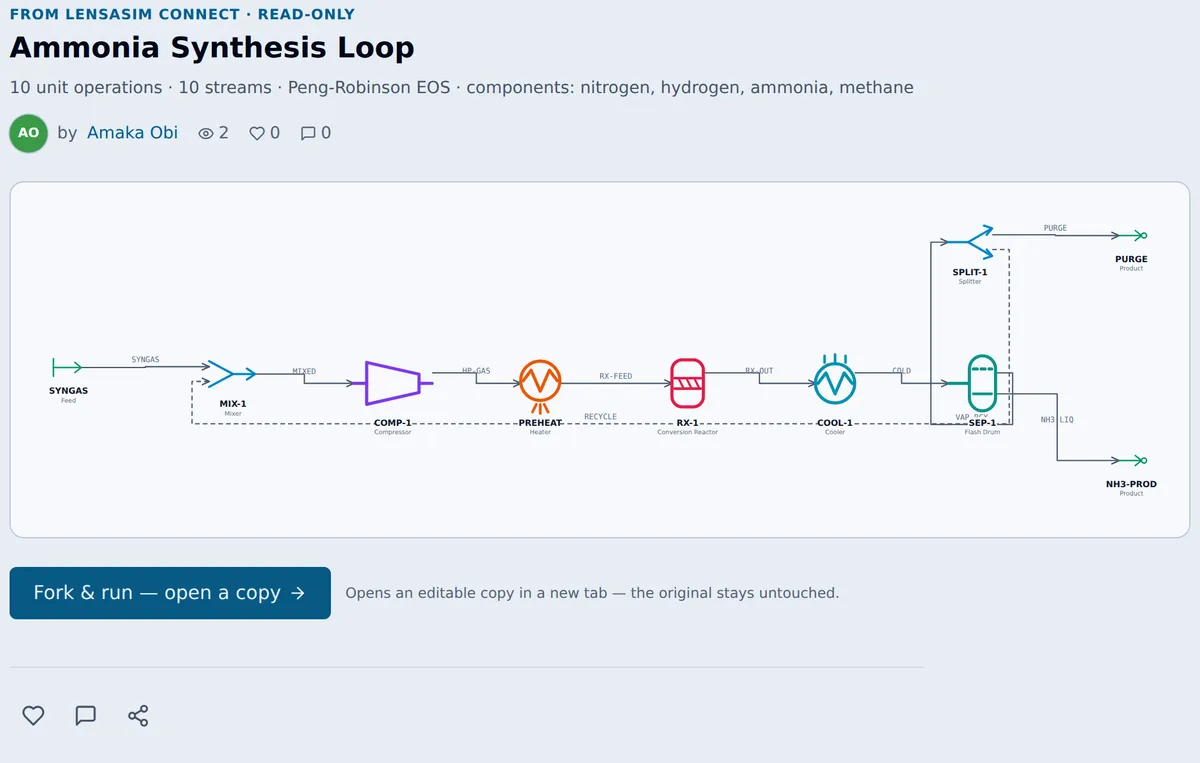The image size is (1200, 763).
Task: Click Fork & run — open a copy
Action: coord(170,593)
